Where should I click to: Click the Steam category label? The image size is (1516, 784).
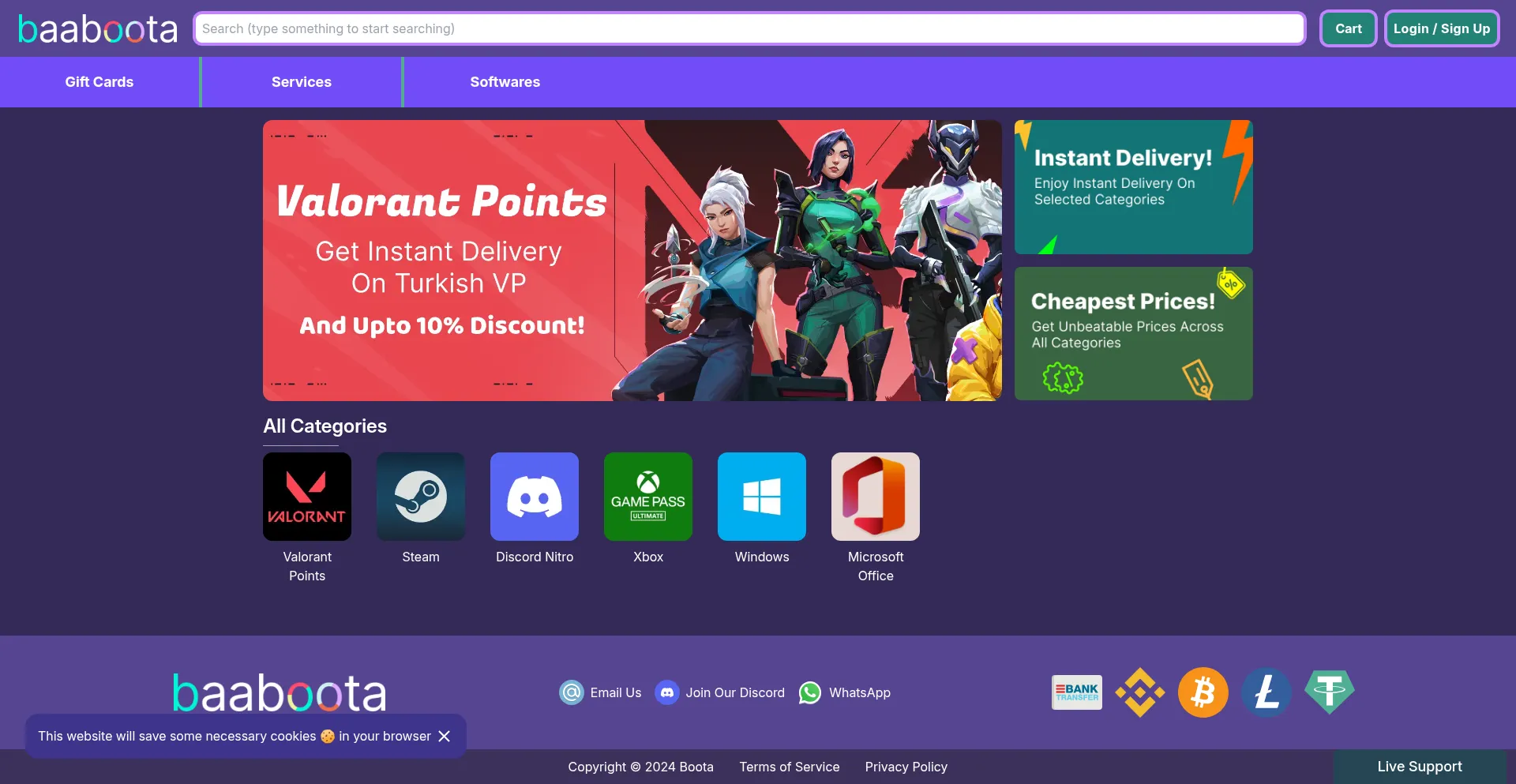[x=421, y=557]
